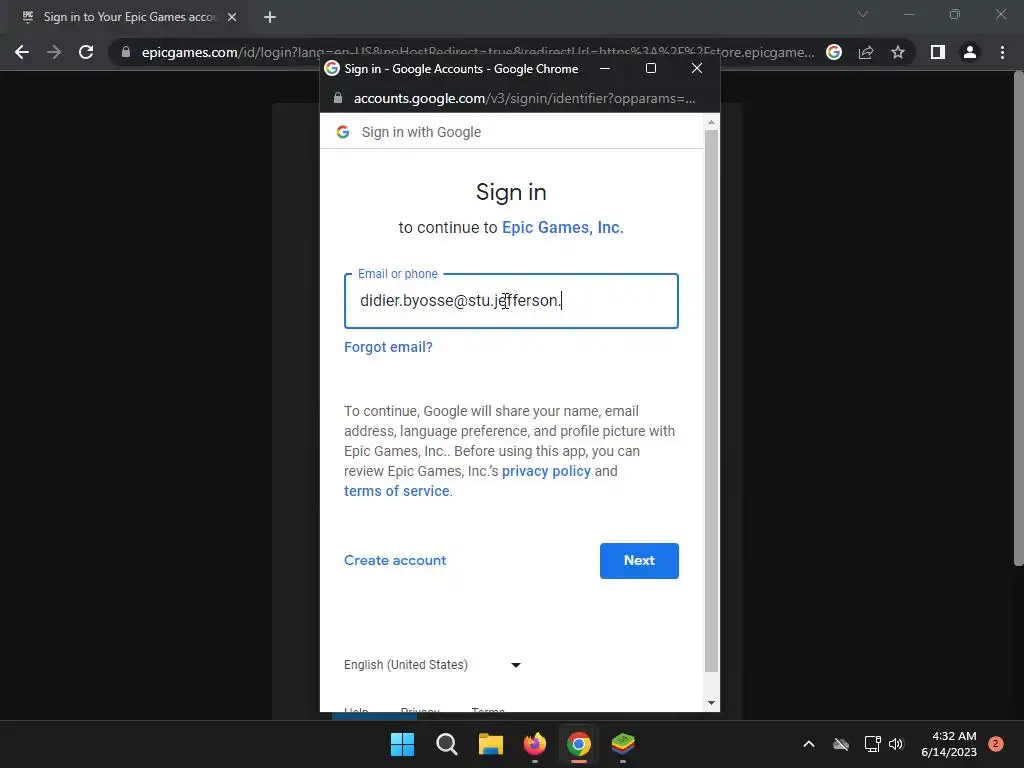The width and height of the screenshot is (1024, 768).
Task: Click the volume speaker tray icon
Action: 896,744
